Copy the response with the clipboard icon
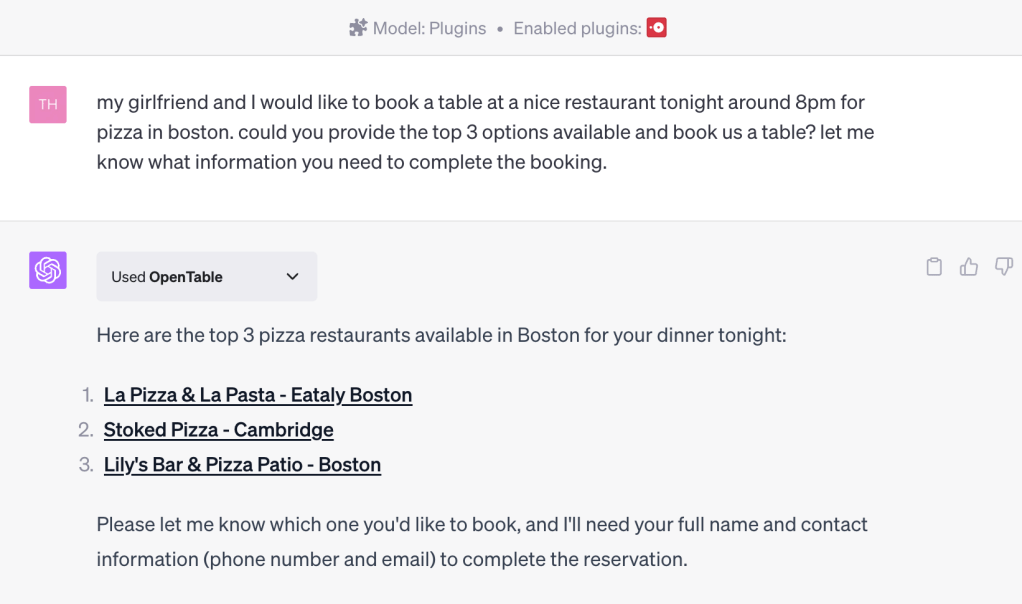The height and width of the screenshot is (604, 1022). pos(934,267)
